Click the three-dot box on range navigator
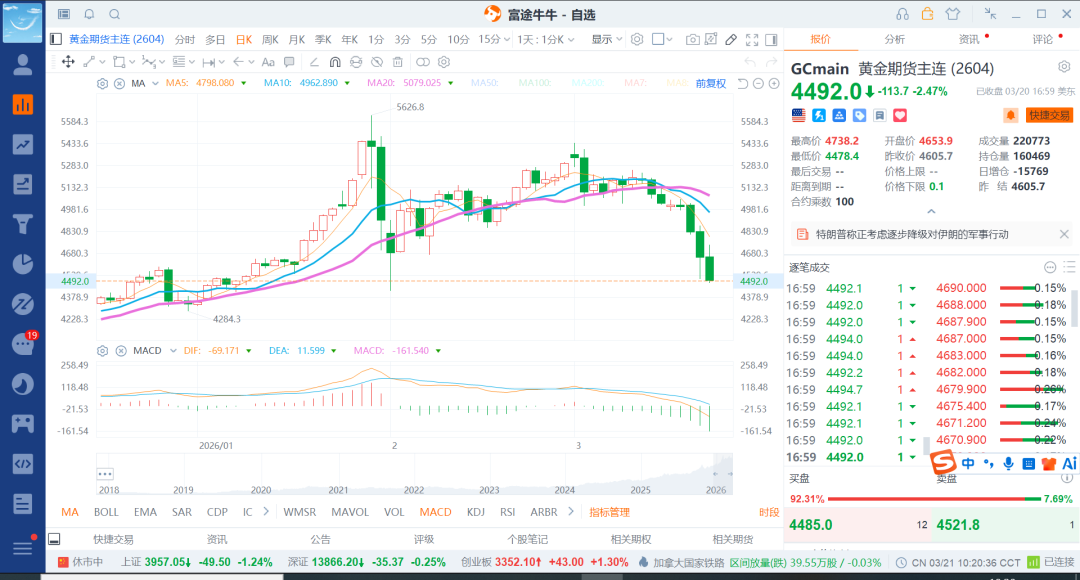1080x580 pixels. click(x=105, y=474)
